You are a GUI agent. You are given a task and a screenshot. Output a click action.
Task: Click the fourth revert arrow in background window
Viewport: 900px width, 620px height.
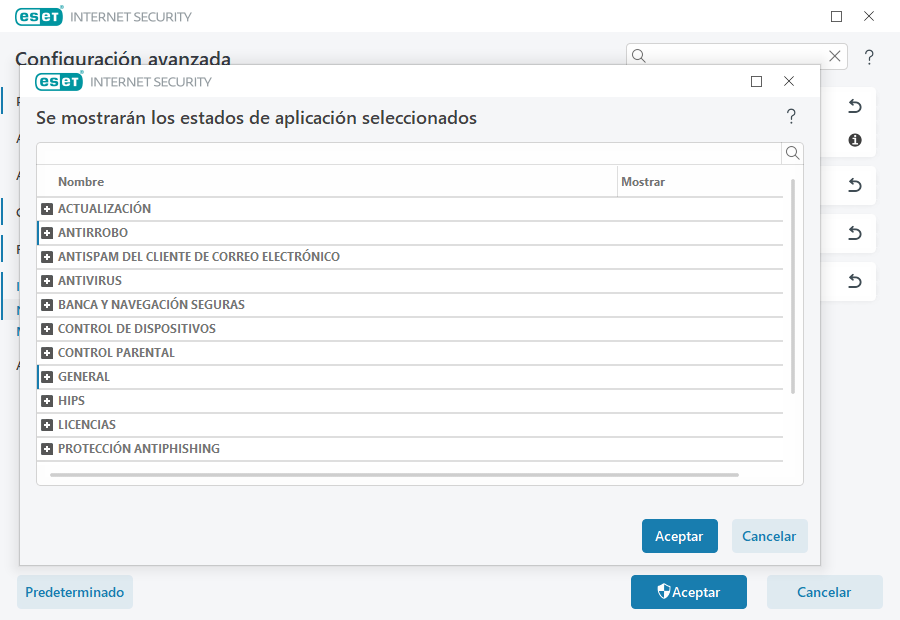tap(855, 281)
